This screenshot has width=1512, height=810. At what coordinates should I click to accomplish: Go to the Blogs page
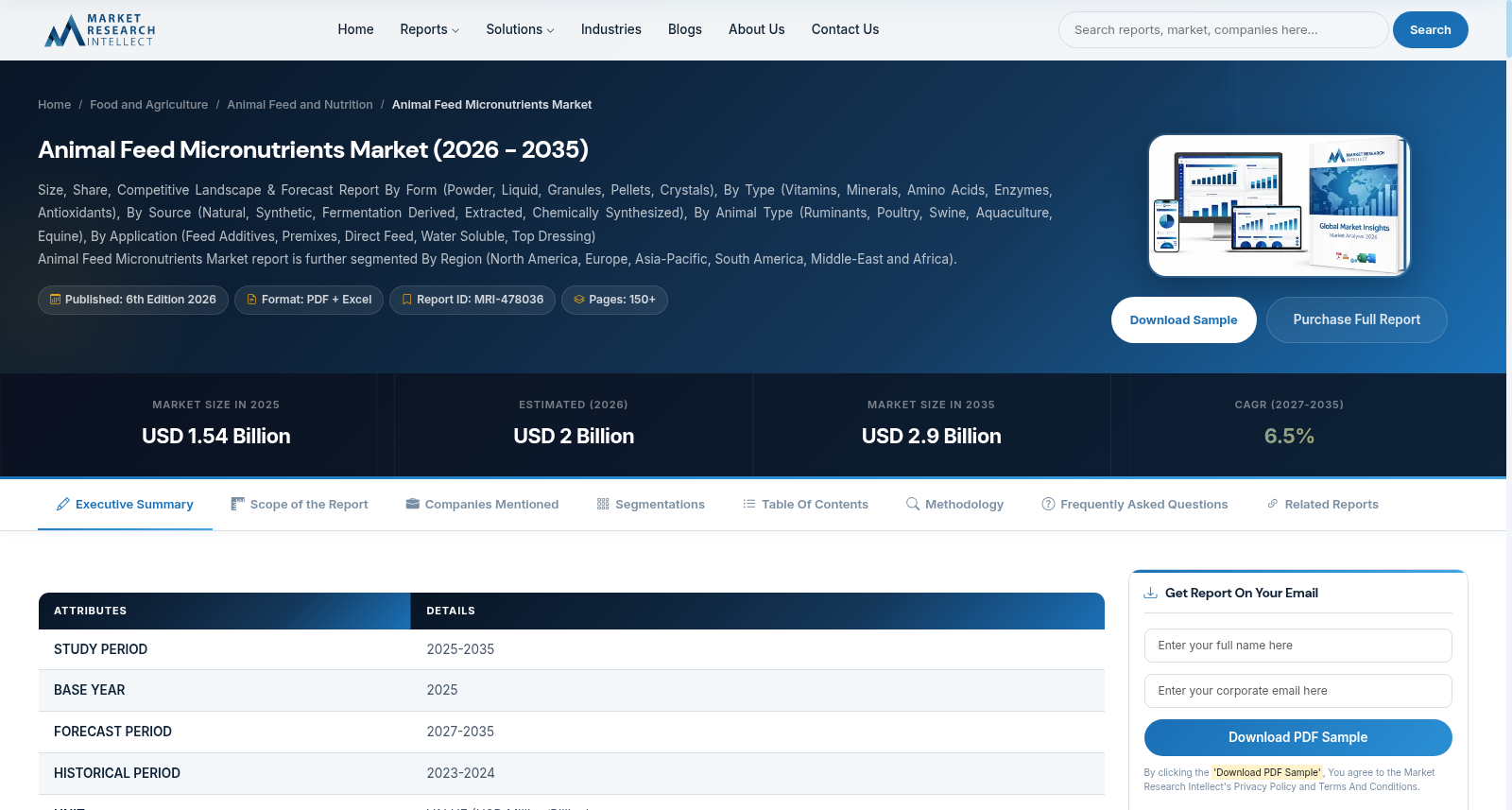coord(684,29)
